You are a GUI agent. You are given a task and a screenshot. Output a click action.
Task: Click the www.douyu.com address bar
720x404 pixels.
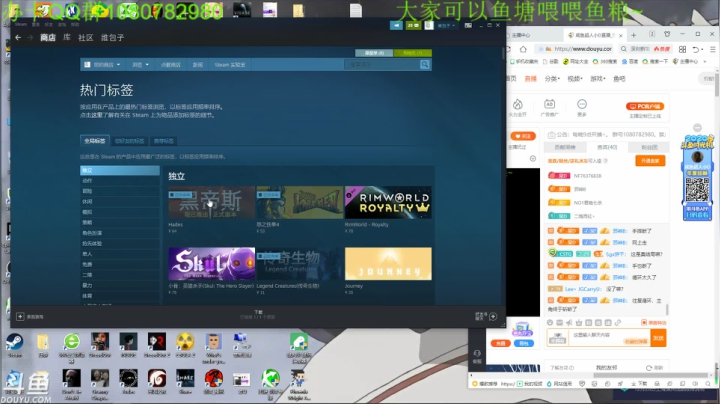click(x=583, y=49)
